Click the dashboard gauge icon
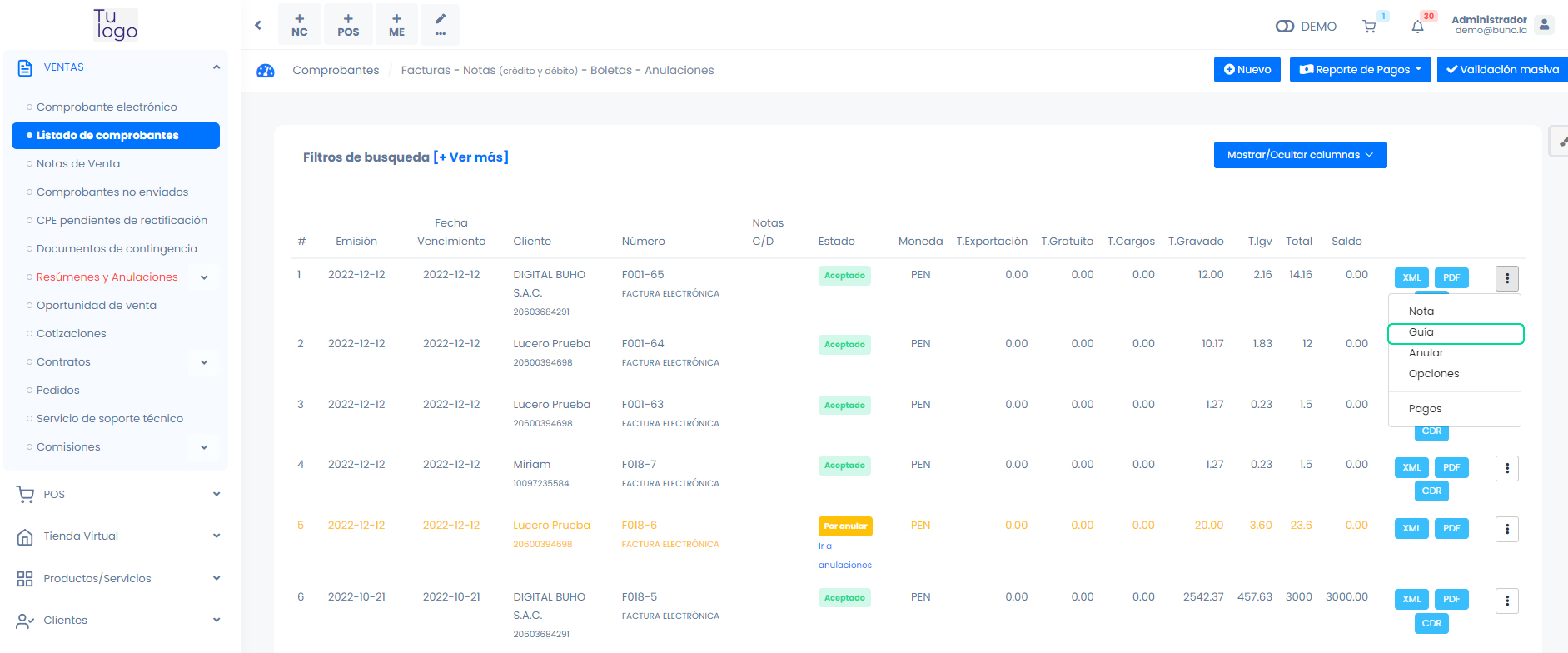The height and width of the screenshot is (653, 1568). [x=266, y=71]
